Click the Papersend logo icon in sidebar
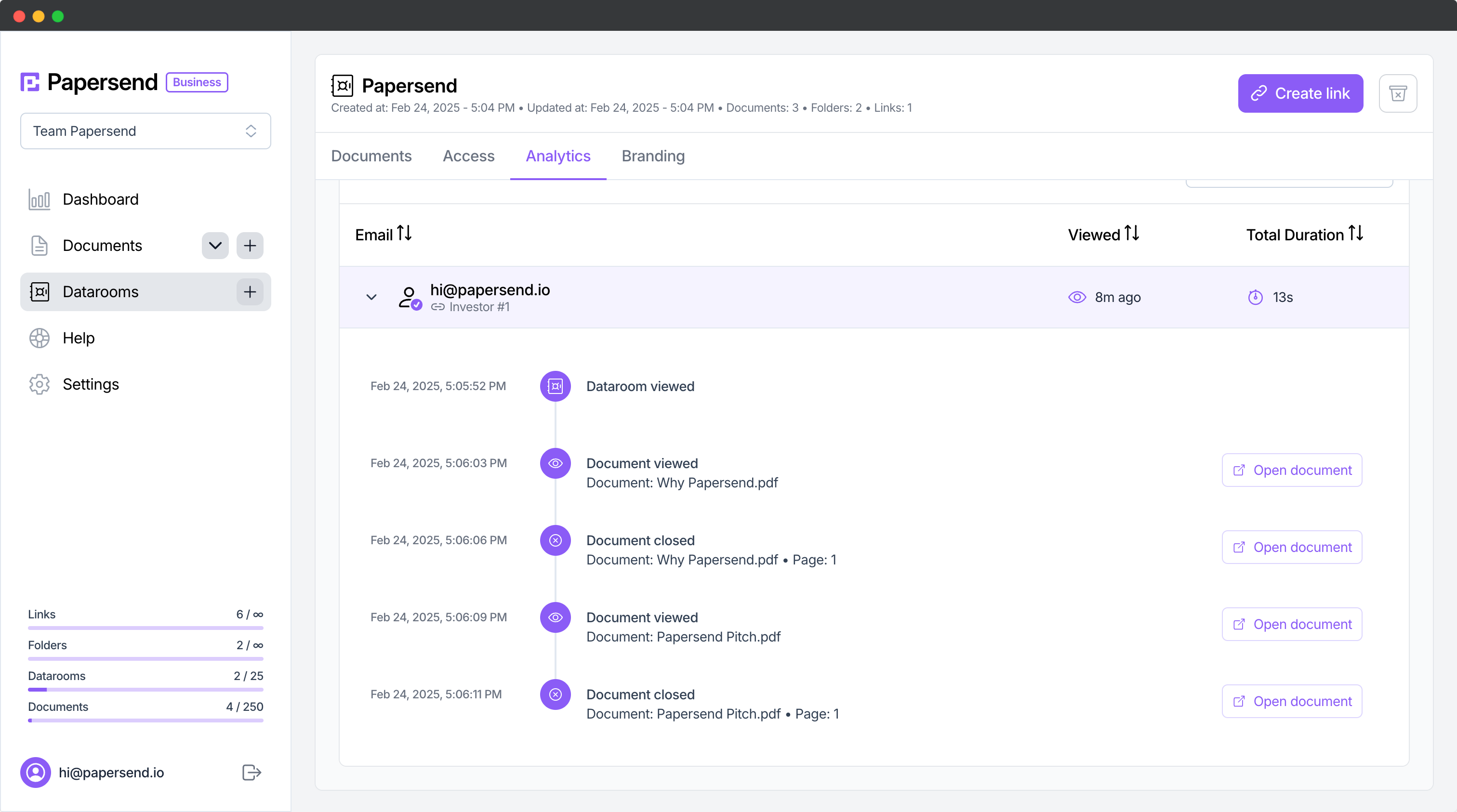This screenshot has height=812, width=1457. pyautogui.click(x=30, y=82)
